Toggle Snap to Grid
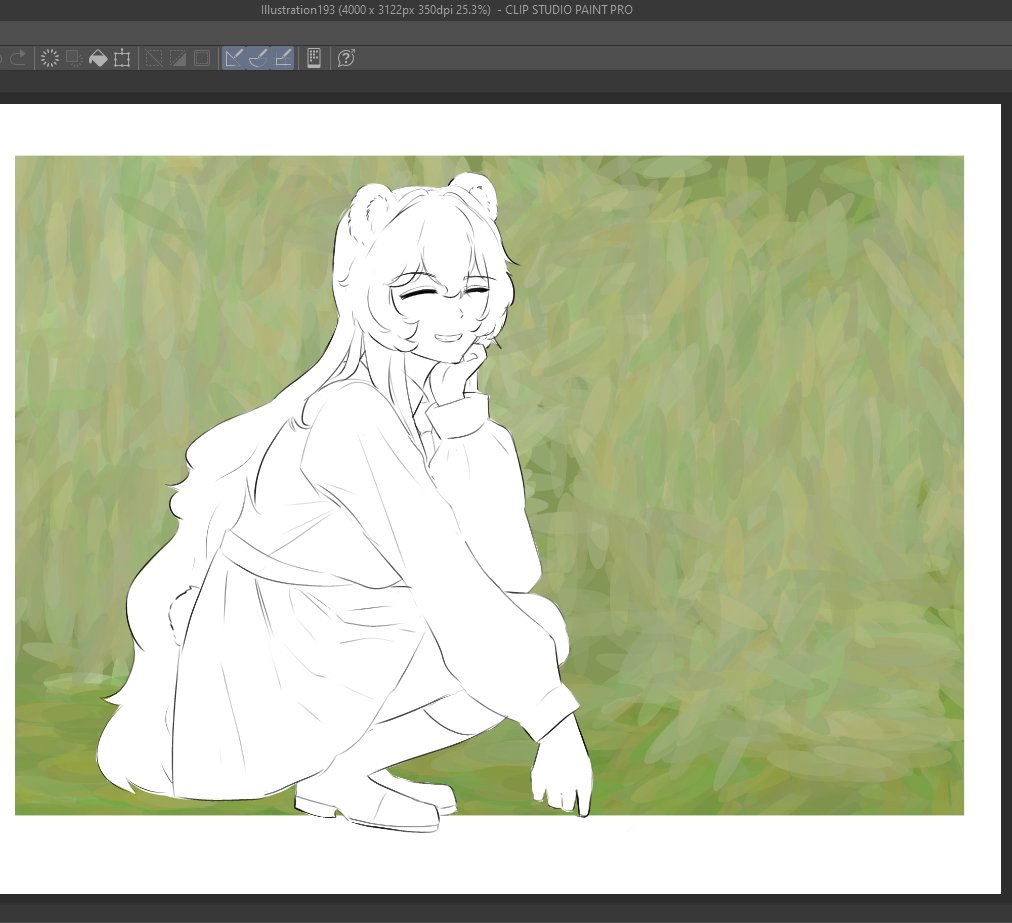The image size is (1012, 923). point(283,58)
